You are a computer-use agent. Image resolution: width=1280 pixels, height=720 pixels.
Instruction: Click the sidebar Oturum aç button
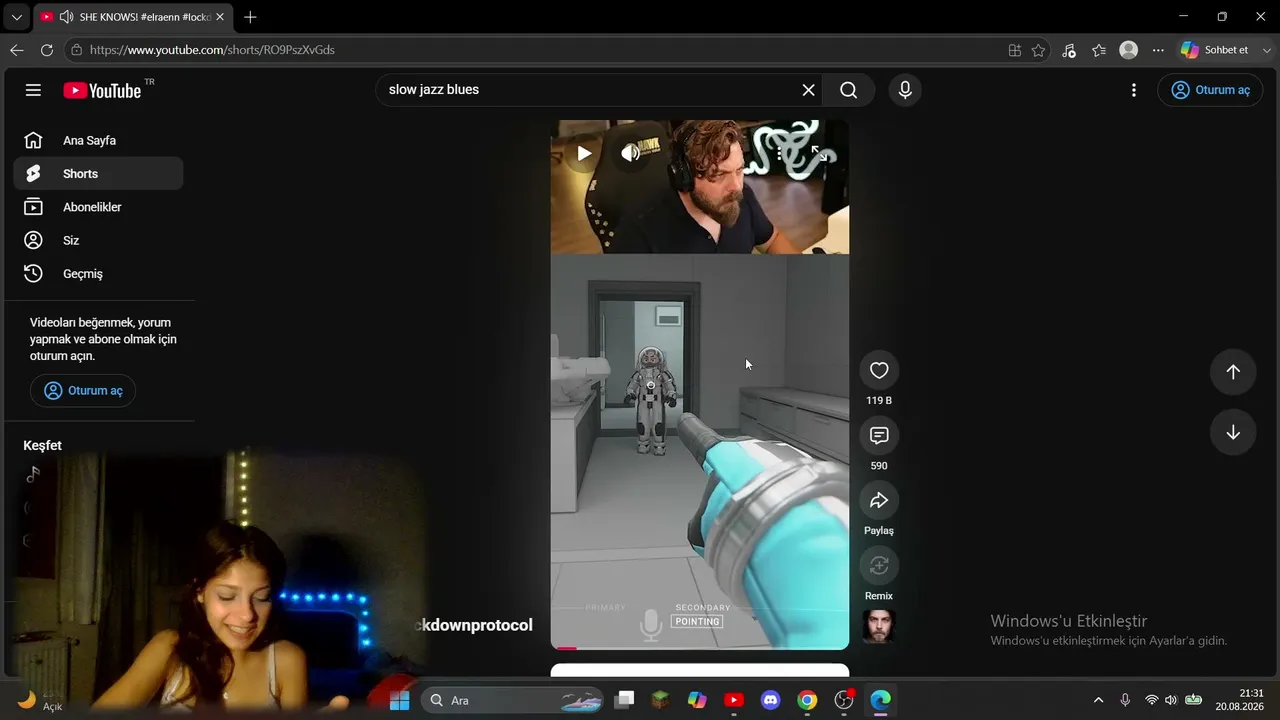pos(83,390)
